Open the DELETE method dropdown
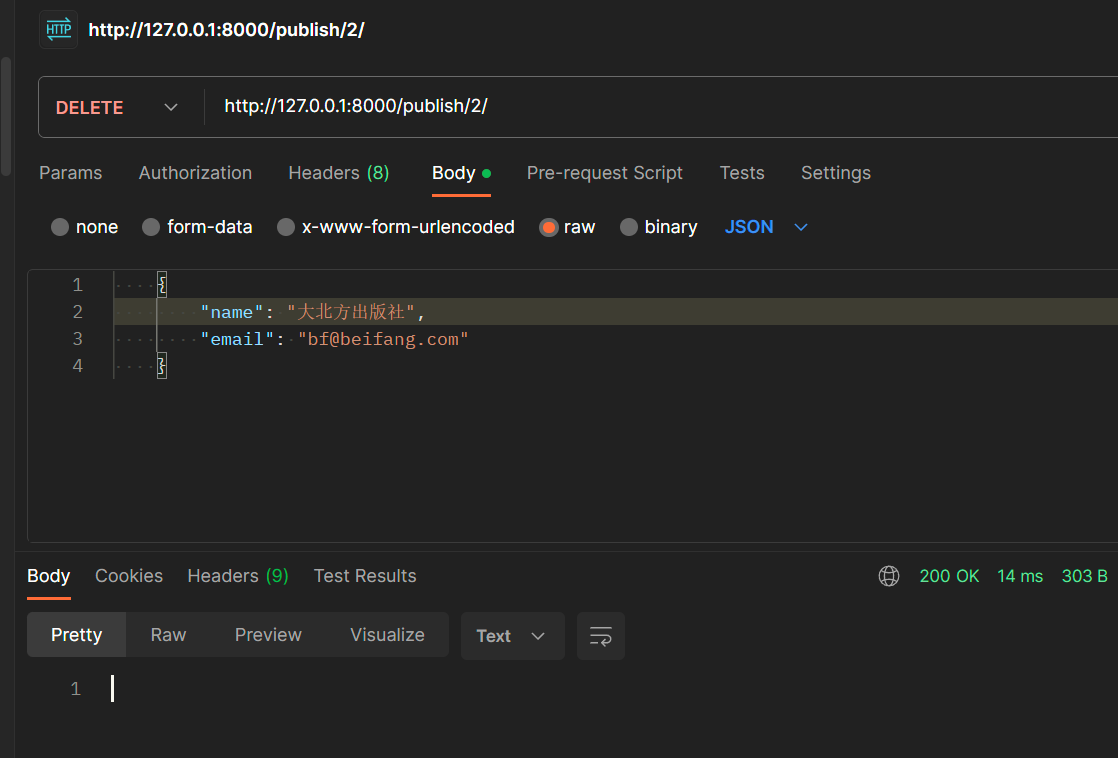Image resolution: width=1118 pixels, height=758 pixels. (x=118, y=107)
